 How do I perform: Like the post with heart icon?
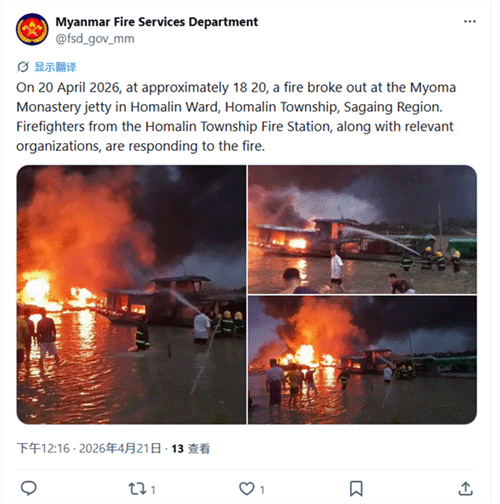[x=247, y=489]
